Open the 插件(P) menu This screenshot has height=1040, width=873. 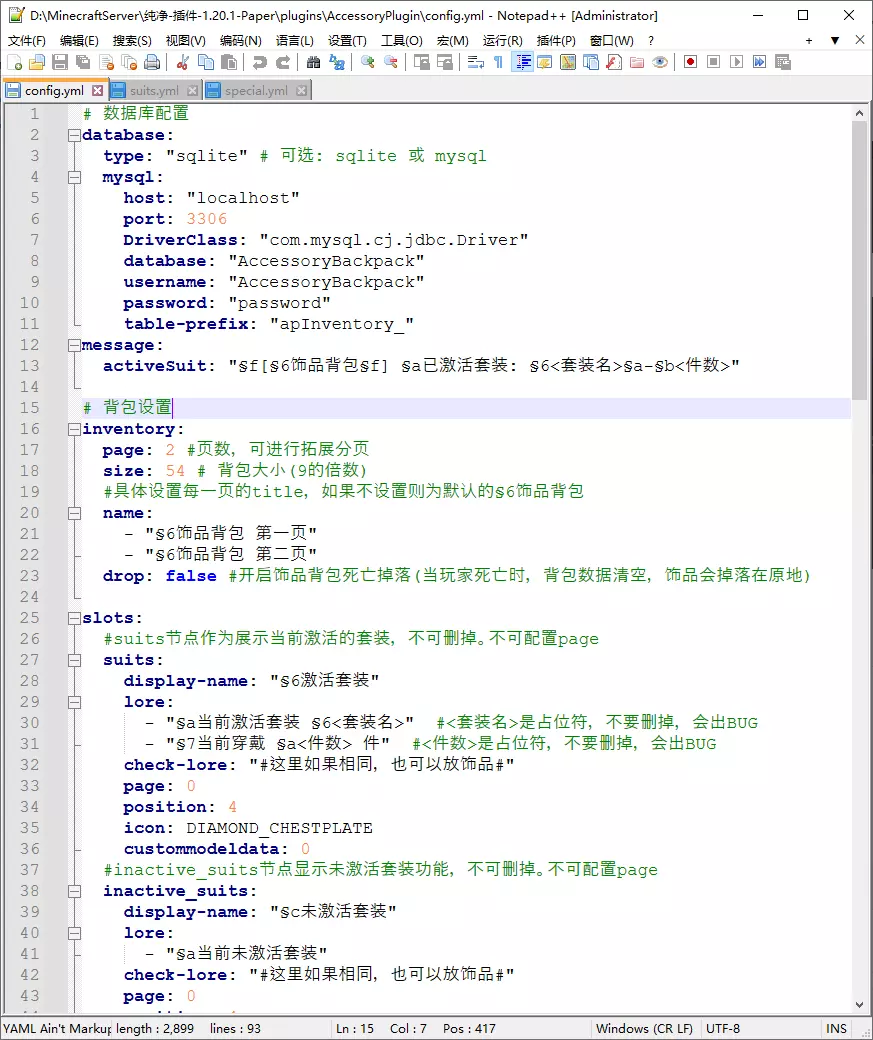pos(556,40)
